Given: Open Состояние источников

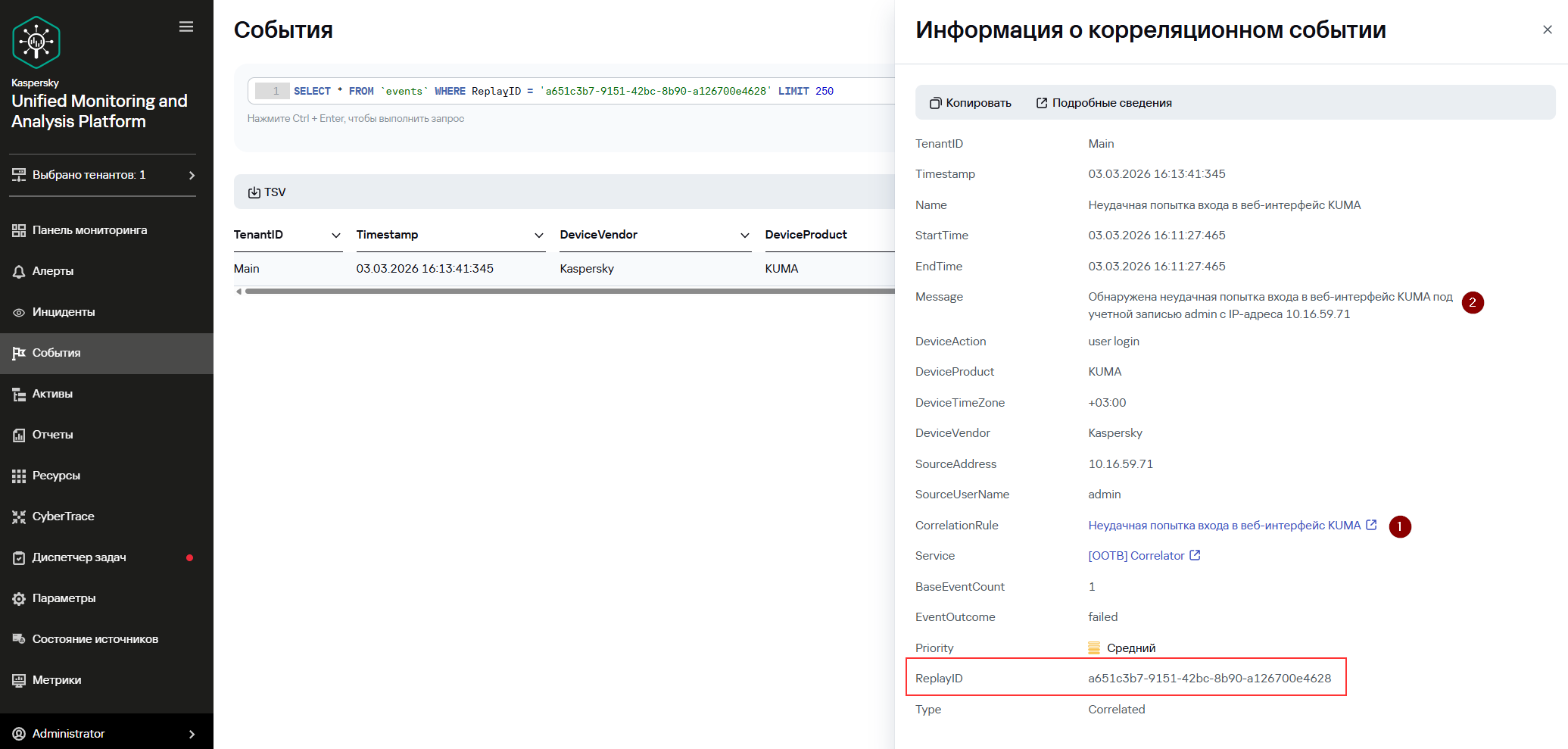Looking at the screenshot, I should coord(107,639).
